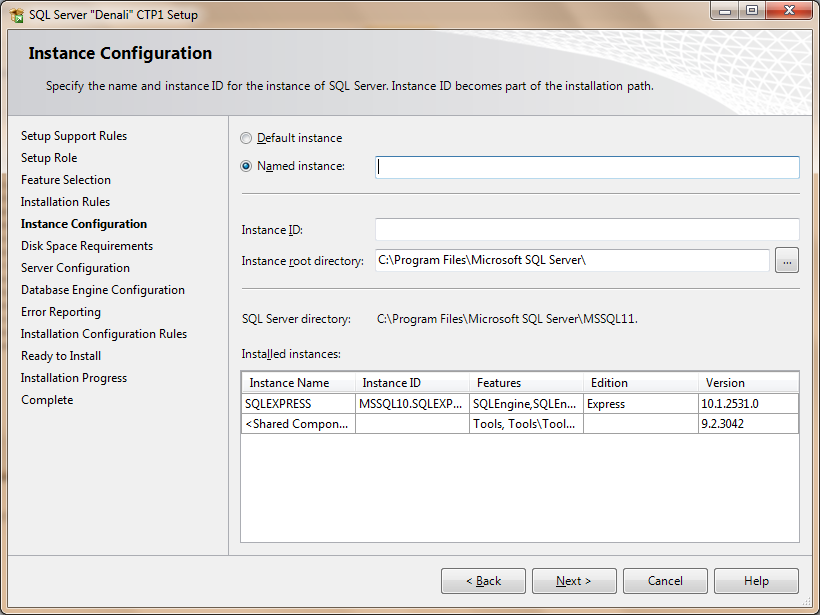Click Ready to Install step

(x=61, y=356)
